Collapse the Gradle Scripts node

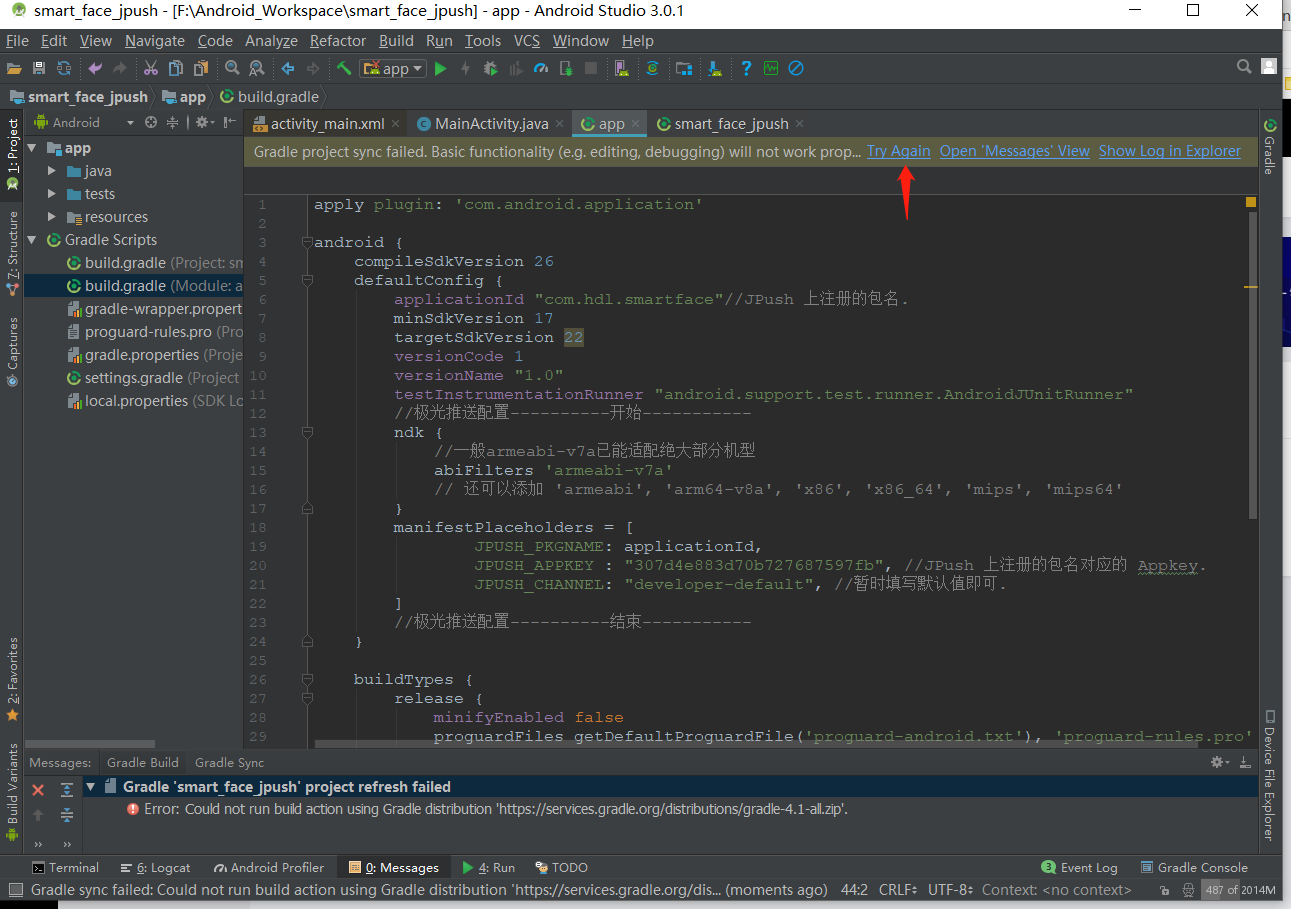click(32, 240)
